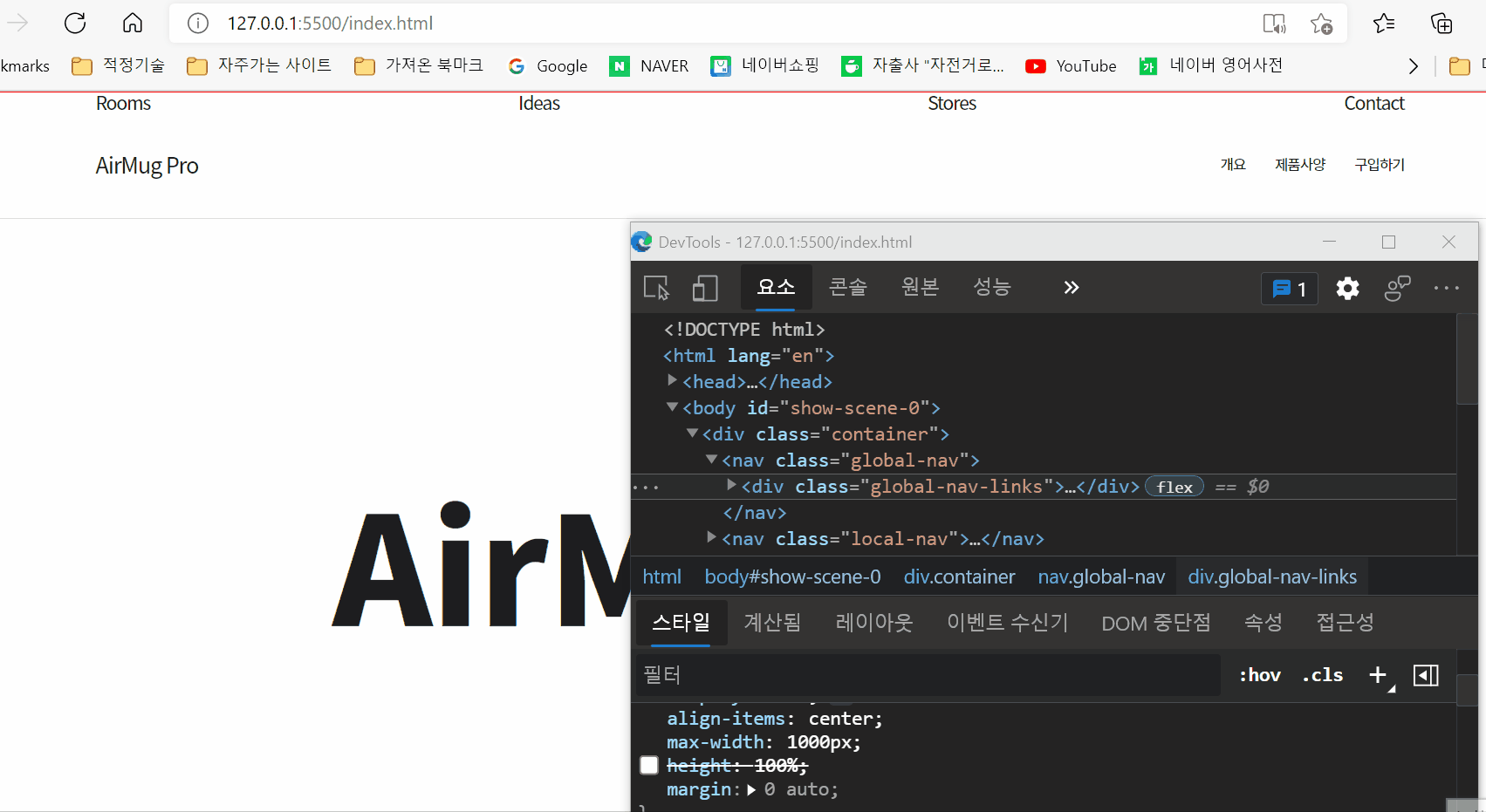Expand the local-nav nav element
This screenshot has width=1486, height=812.
tap(711, 538)
